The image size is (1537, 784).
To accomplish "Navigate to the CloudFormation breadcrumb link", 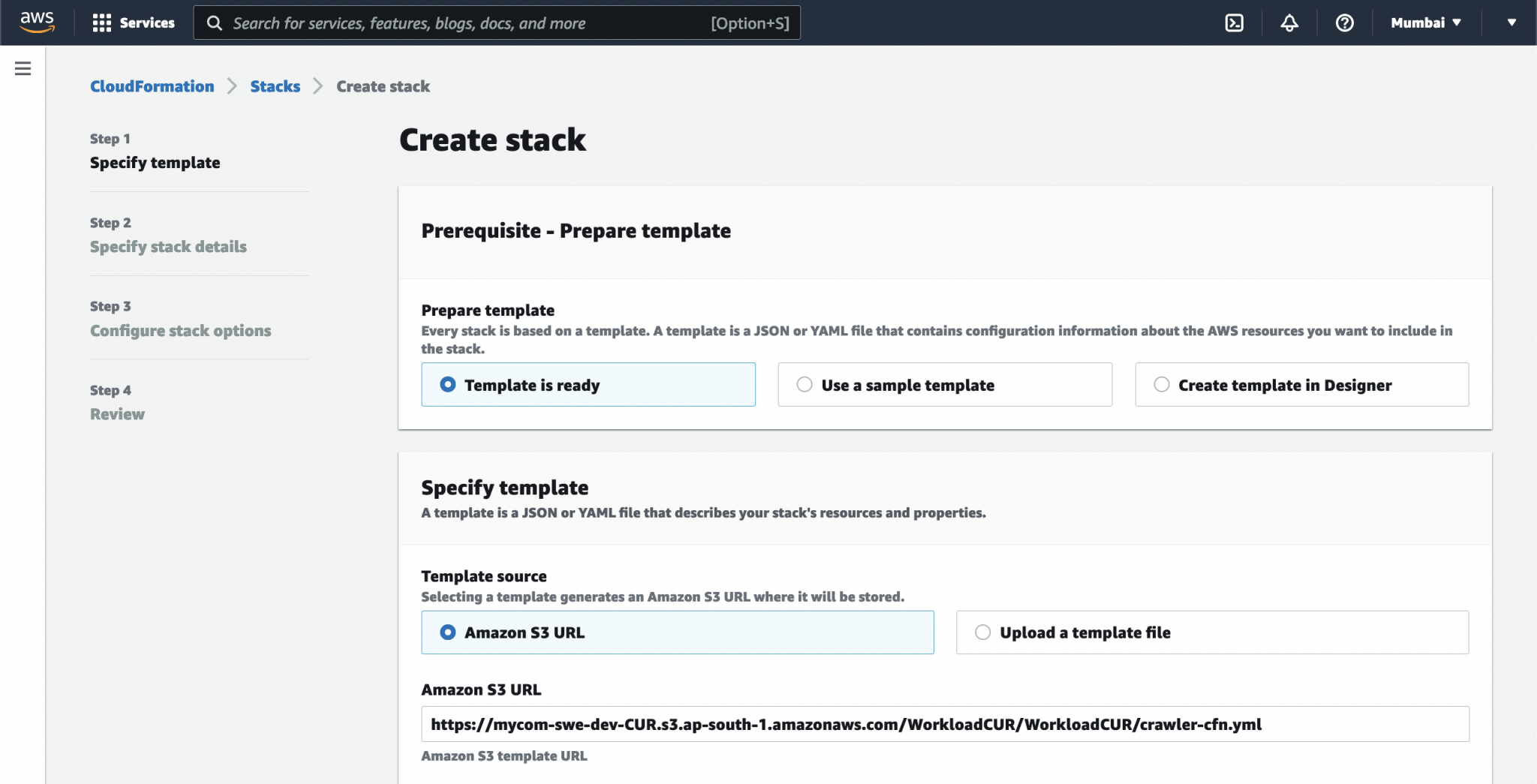I will pos(152,86).
